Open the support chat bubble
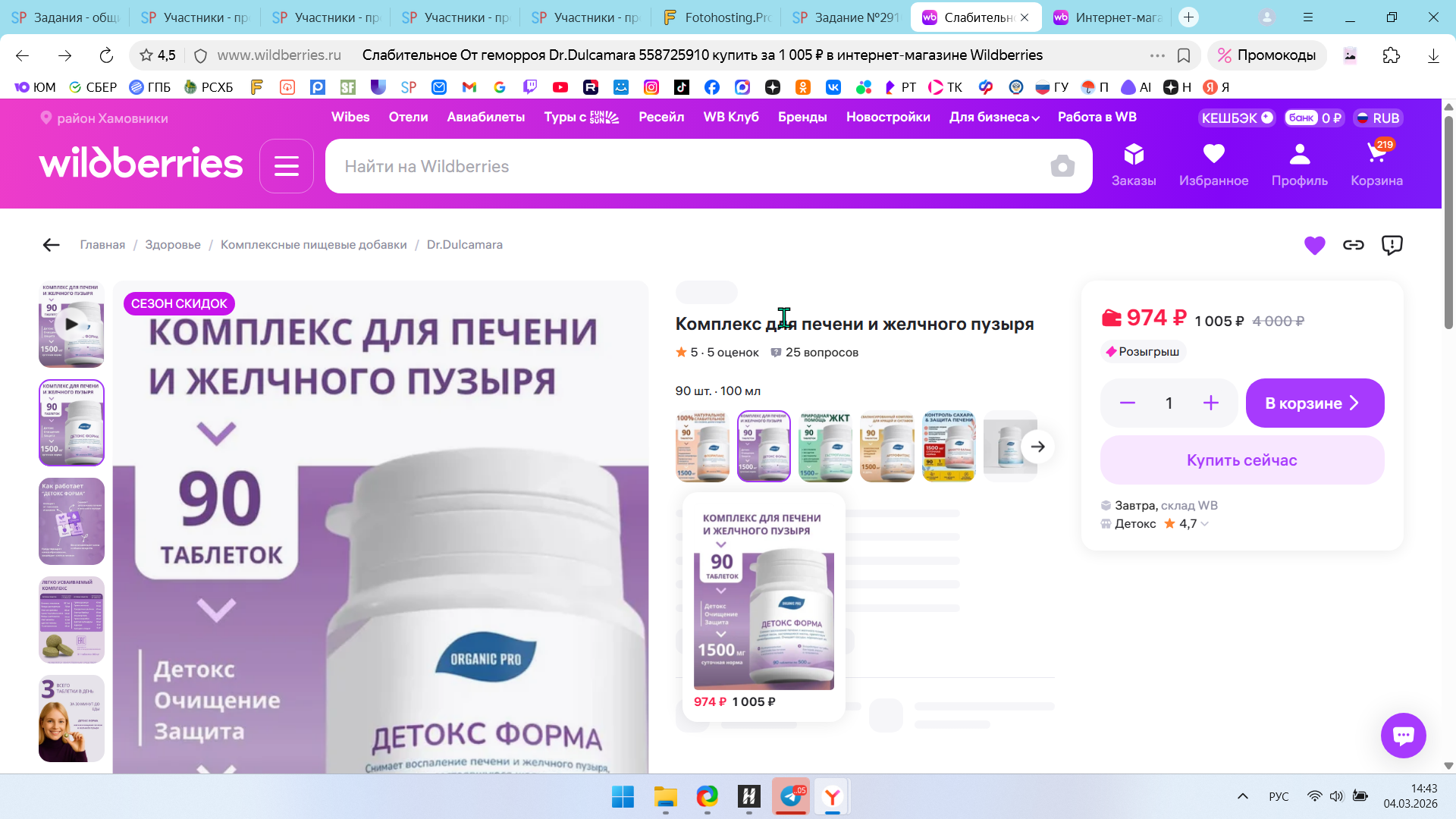This screenshot has height=819, width=1456. 1403,735
